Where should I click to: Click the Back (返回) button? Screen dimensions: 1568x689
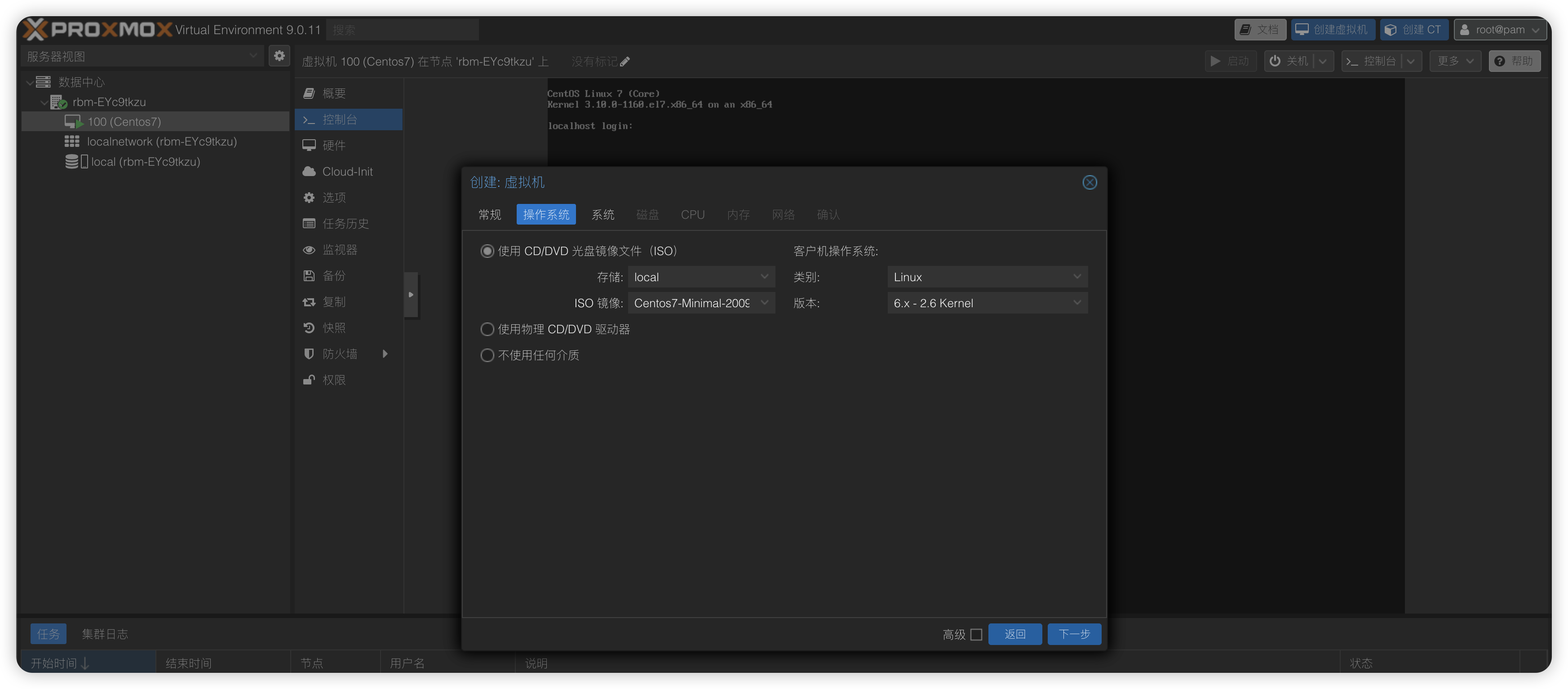[1014, 634]
